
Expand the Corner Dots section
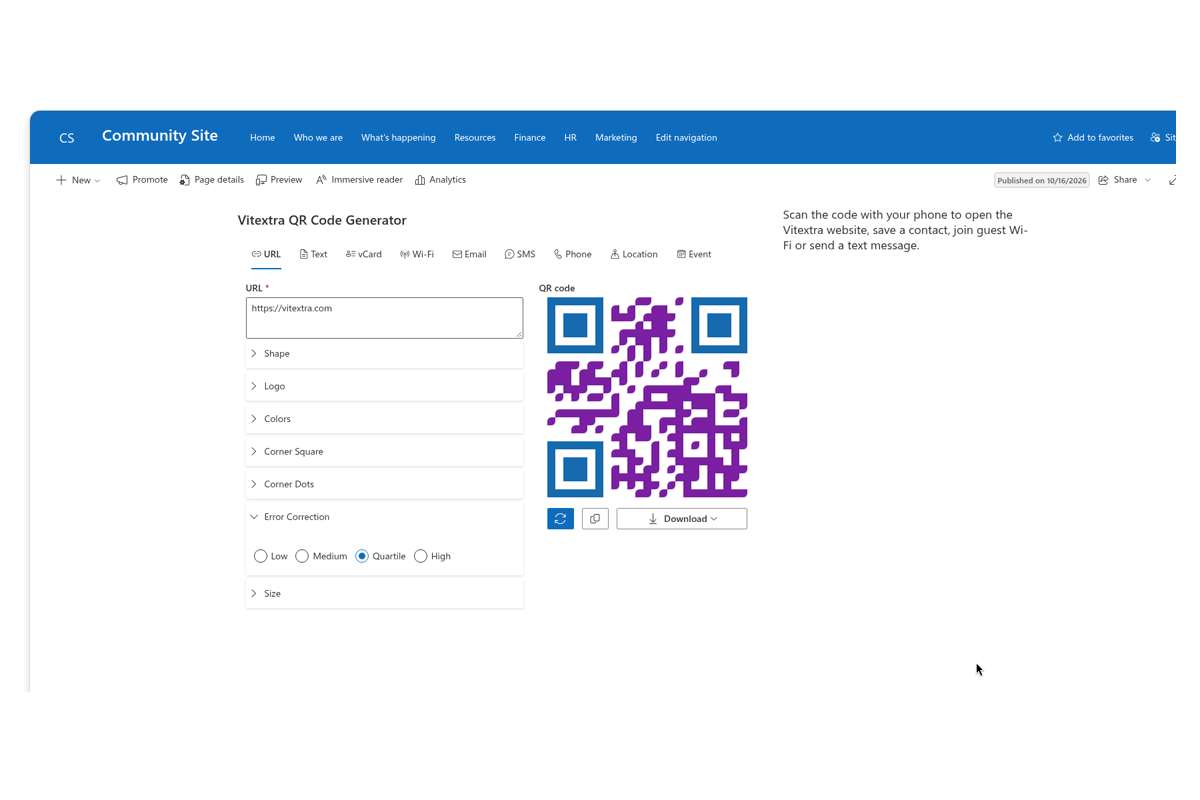coord(384,484)
